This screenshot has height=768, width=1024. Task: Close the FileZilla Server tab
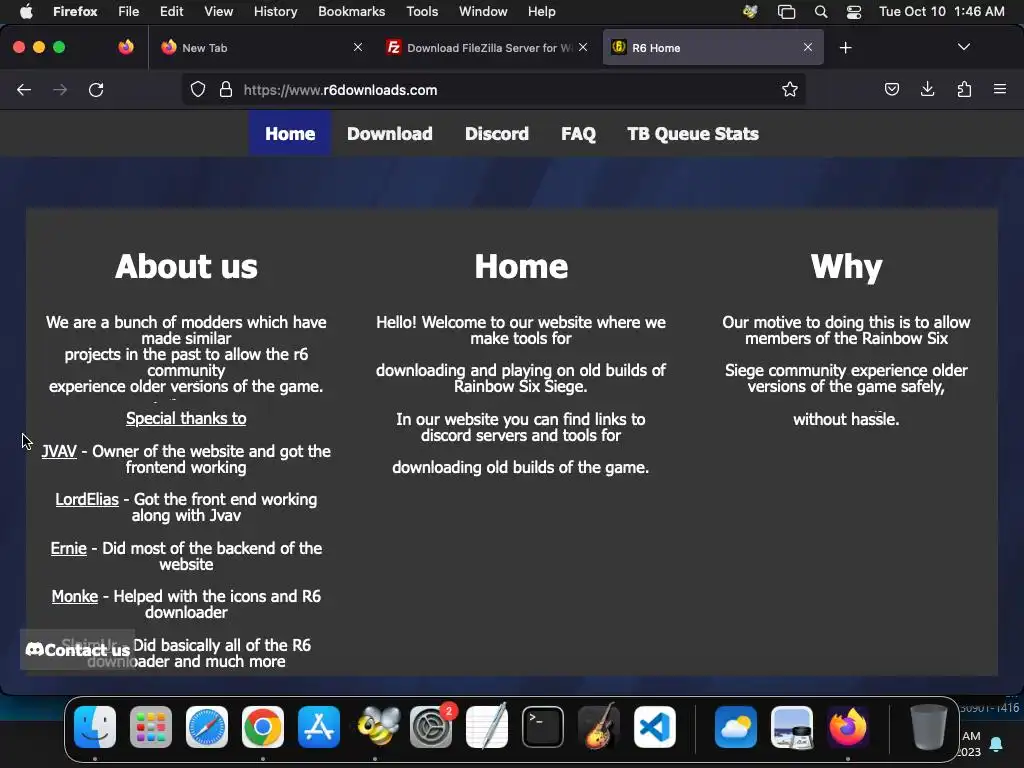pyautogui.click(x=583, y=47)
